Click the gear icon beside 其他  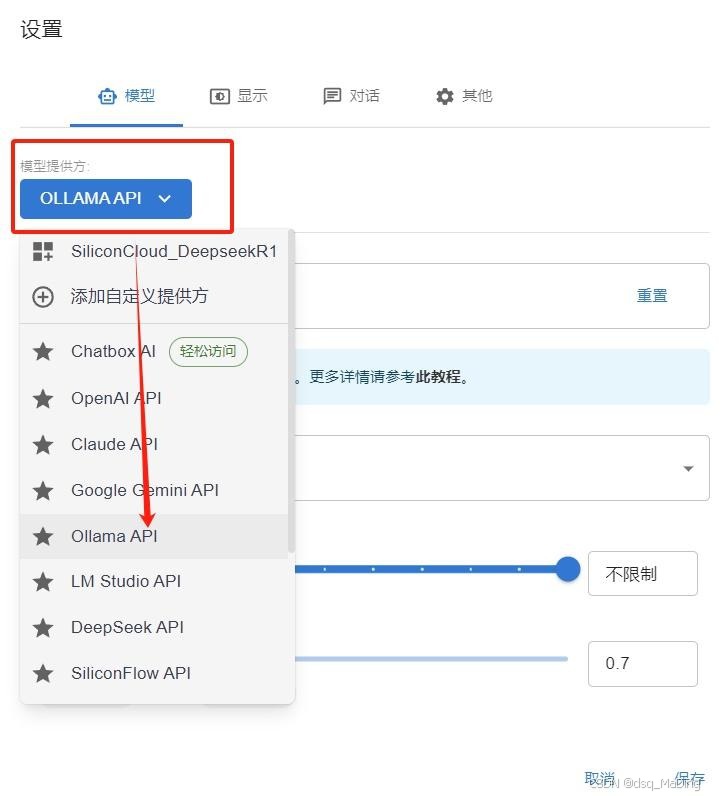[x=445, y=96]
